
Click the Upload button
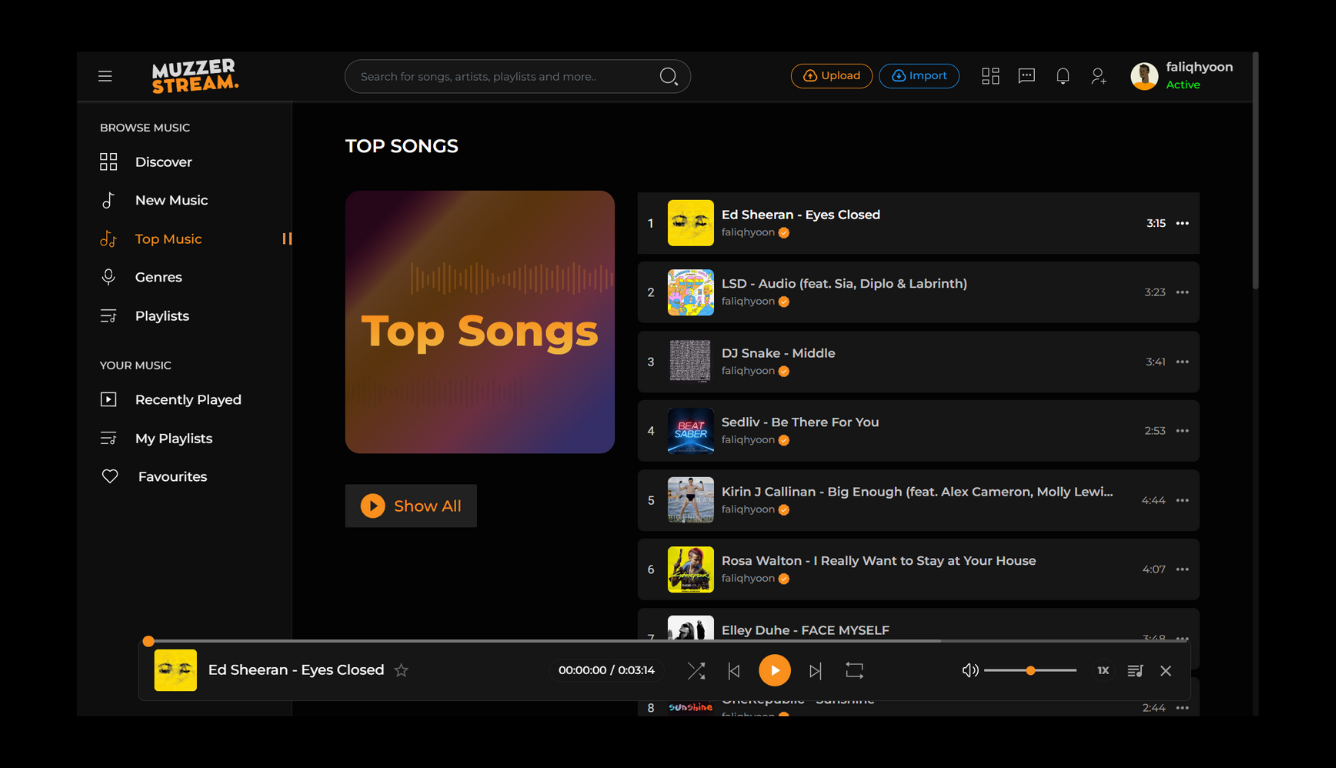(832, 76)
